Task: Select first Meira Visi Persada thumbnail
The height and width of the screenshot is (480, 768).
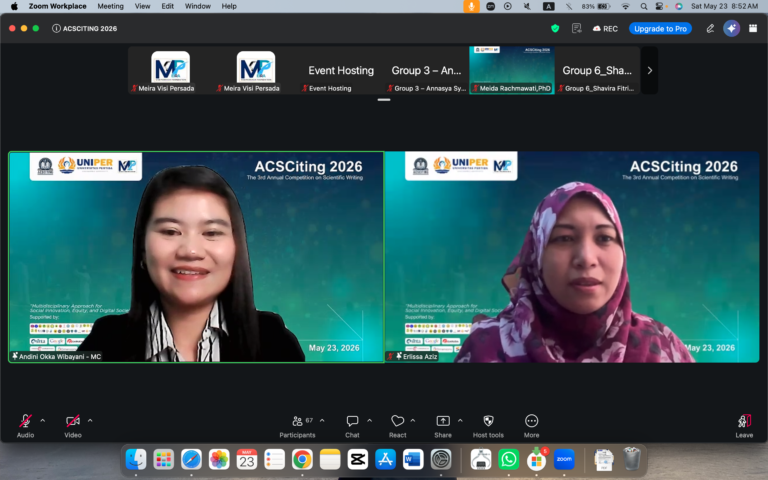Action: pos(170,70)
